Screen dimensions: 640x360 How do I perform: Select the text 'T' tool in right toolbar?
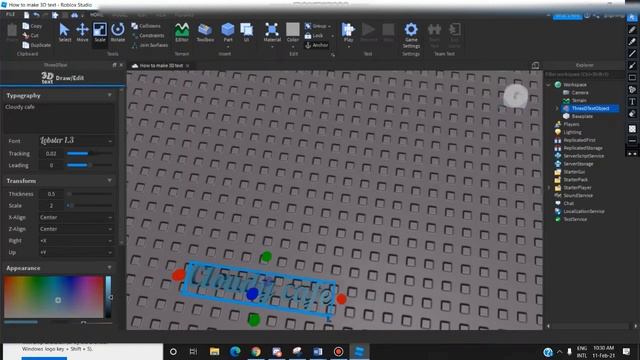coord(632,102)
